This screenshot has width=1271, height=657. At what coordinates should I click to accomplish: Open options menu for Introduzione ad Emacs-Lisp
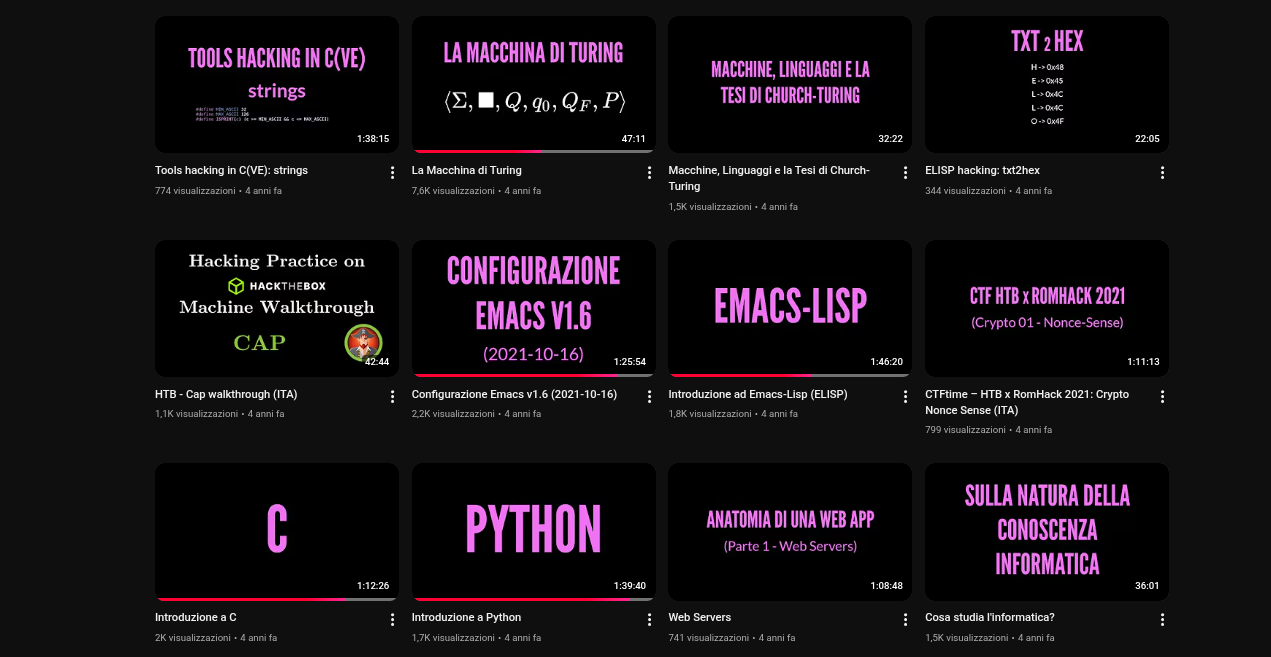point(905,397)
